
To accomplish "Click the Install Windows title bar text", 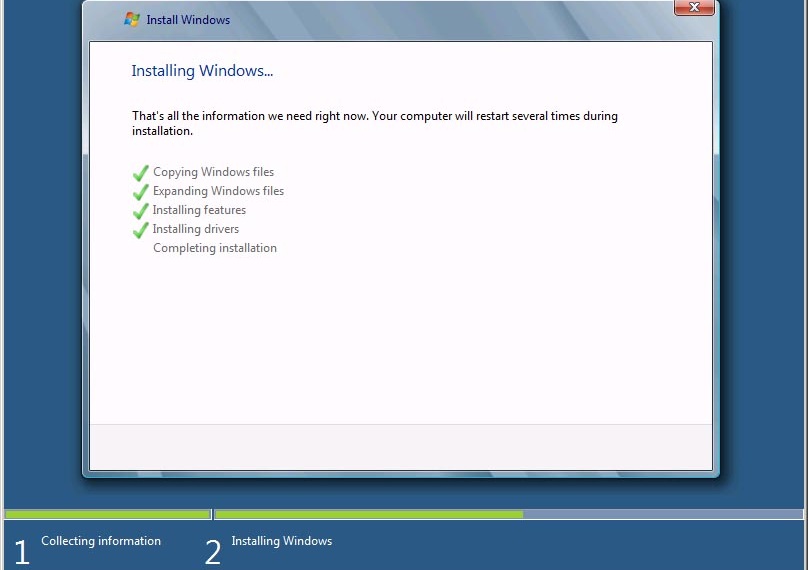I will click(188, 20).
